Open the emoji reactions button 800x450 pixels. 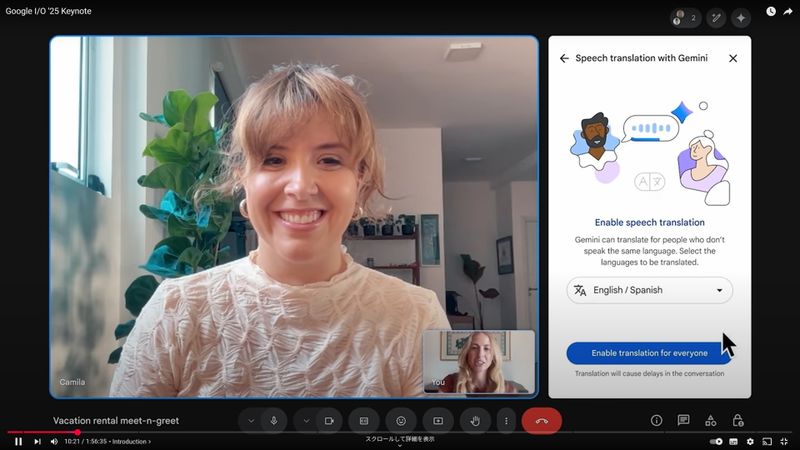coord(401,421)
